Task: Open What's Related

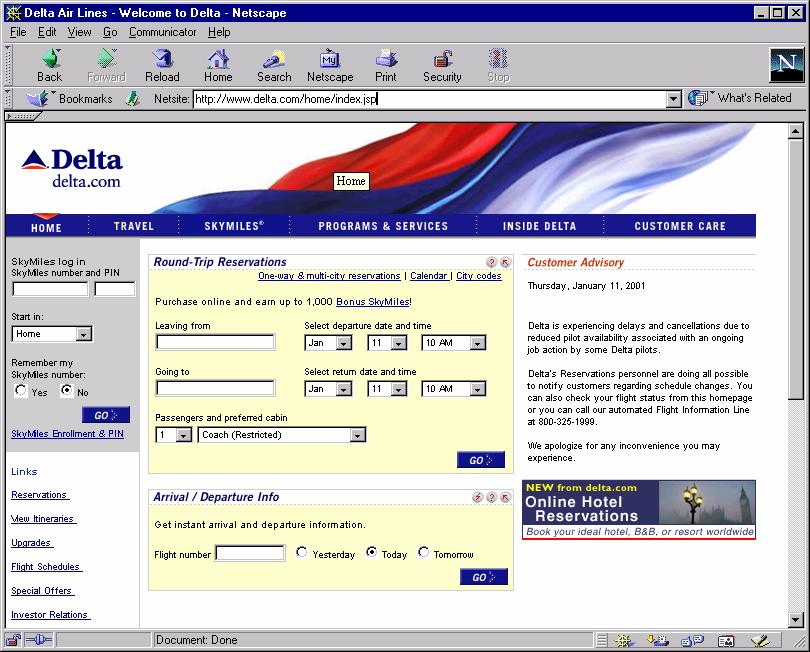Action: 739,98
